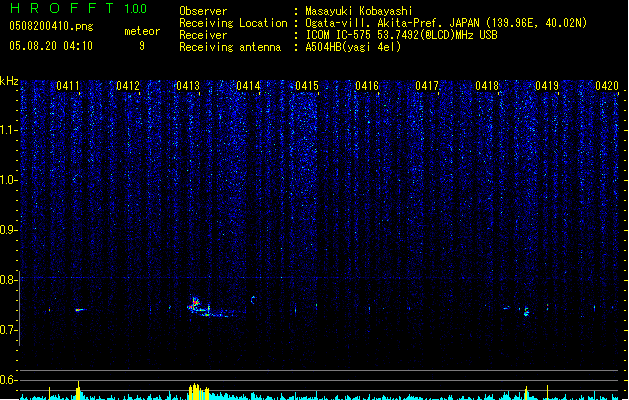Click the yellow power bar cluster under 0413
The image size is (629, 400).
click(199, 392)
